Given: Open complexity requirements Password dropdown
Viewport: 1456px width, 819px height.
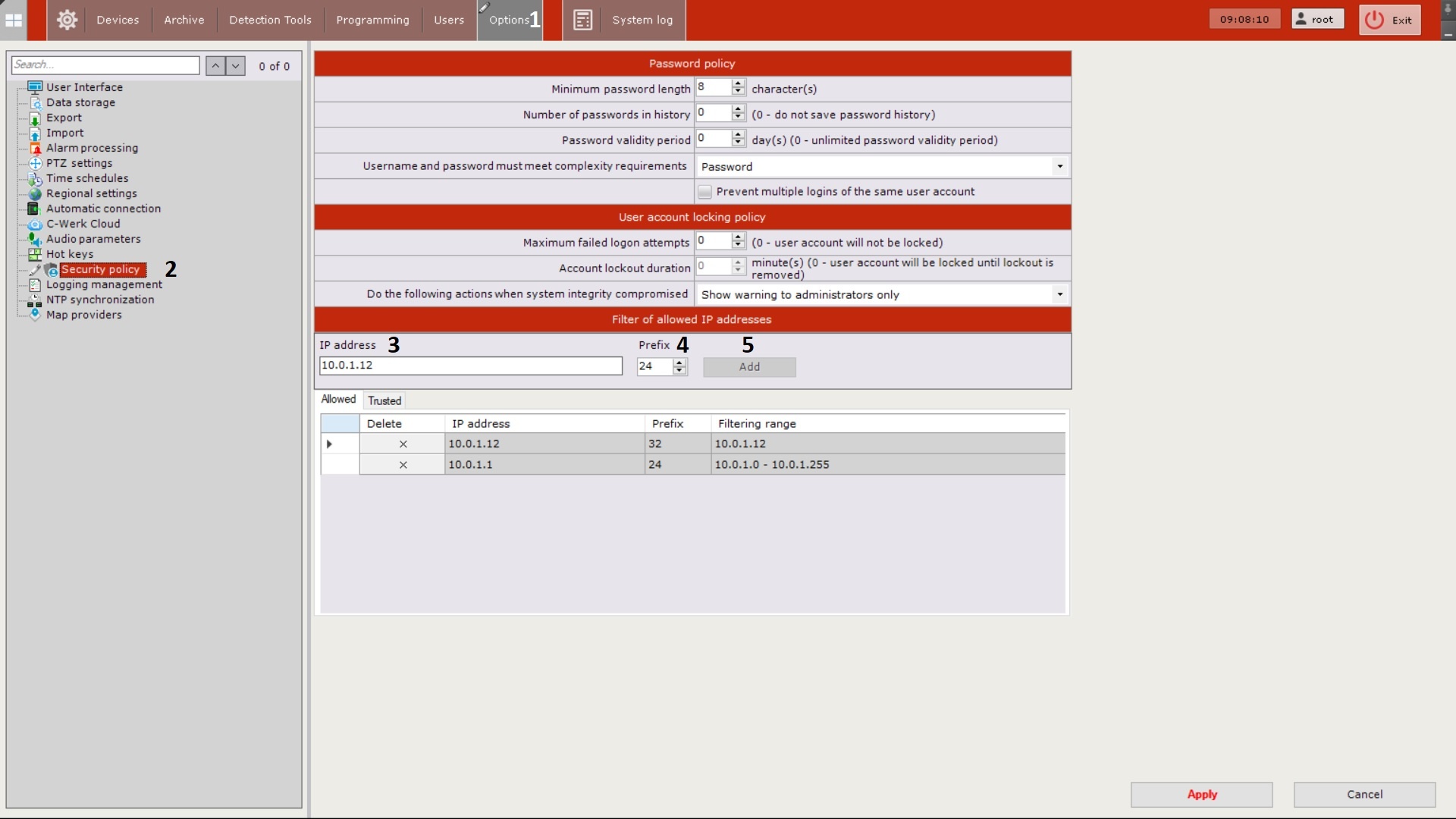Looking at the screenshot, I should pyautogui.click(x=1059, y=166).
